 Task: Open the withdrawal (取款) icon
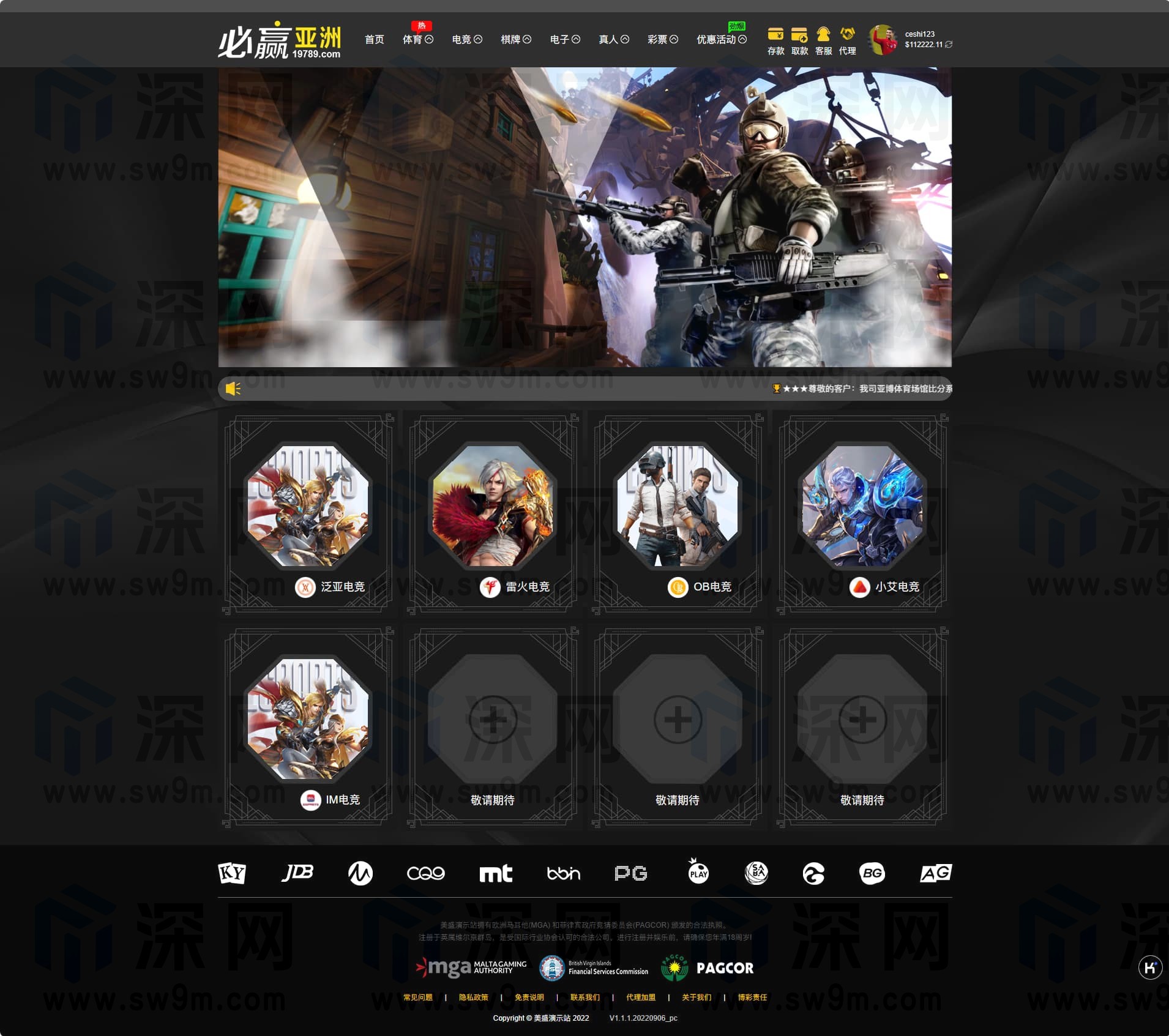799,34
